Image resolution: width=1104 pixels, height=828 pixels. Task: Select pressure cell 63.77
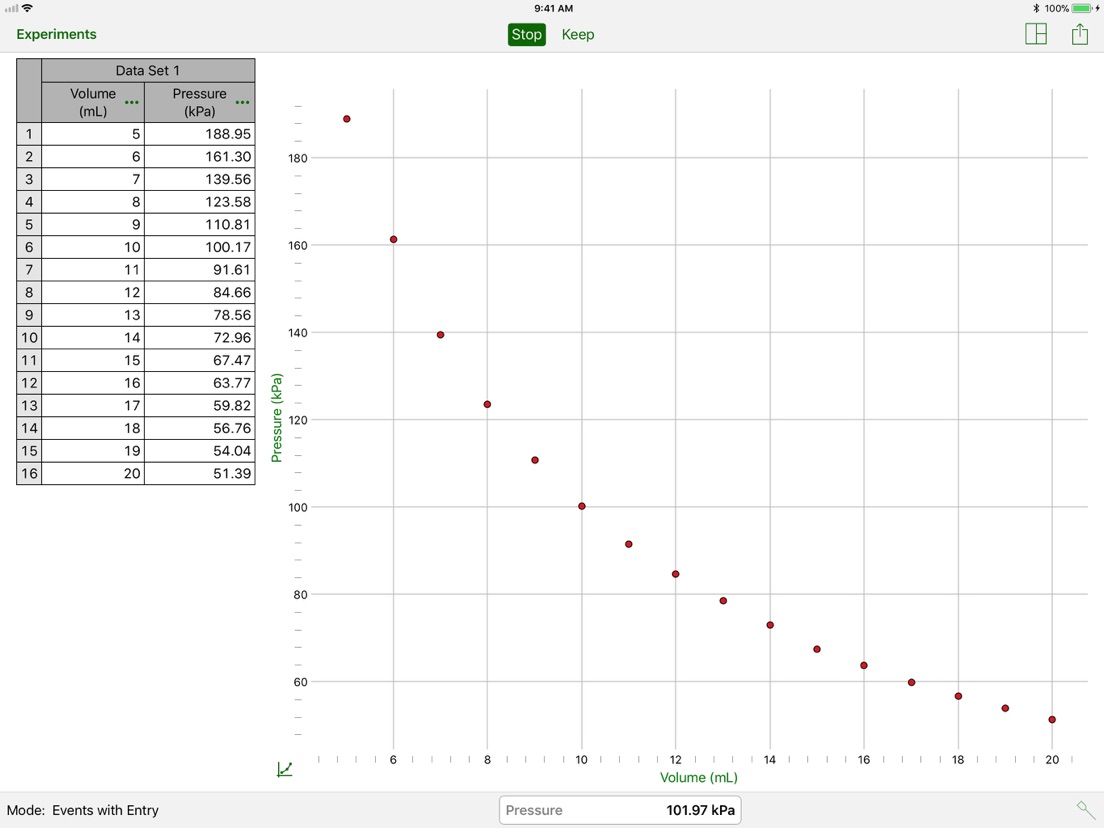pyautogui.click(x=200, y=382)
